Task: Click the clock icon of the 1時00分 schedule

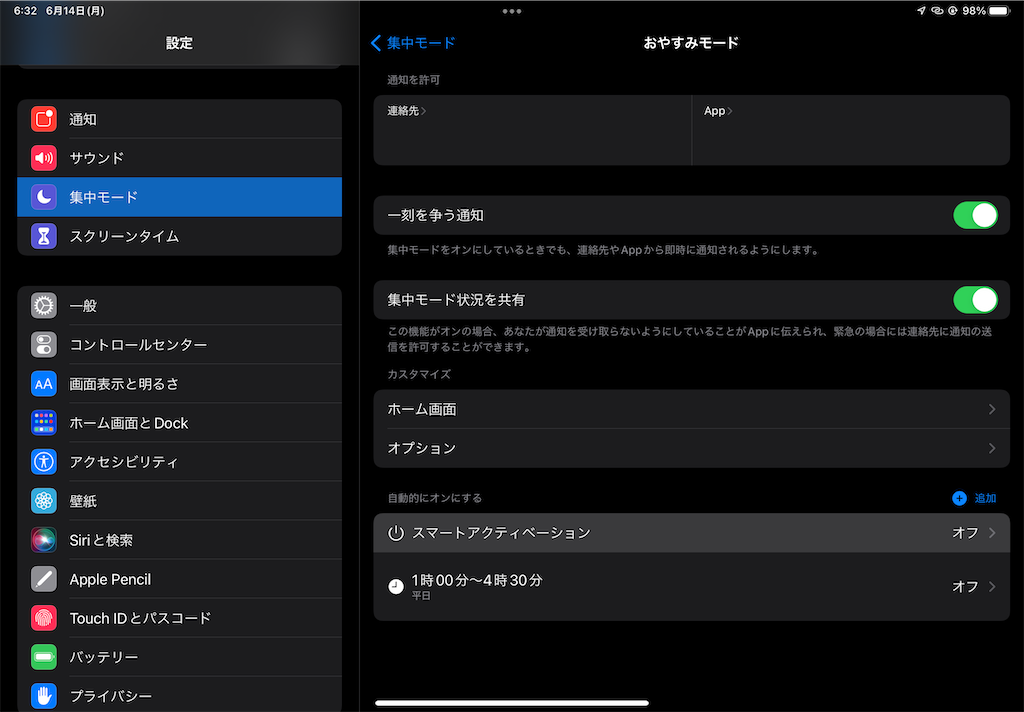Action: [x=396, y=586]
